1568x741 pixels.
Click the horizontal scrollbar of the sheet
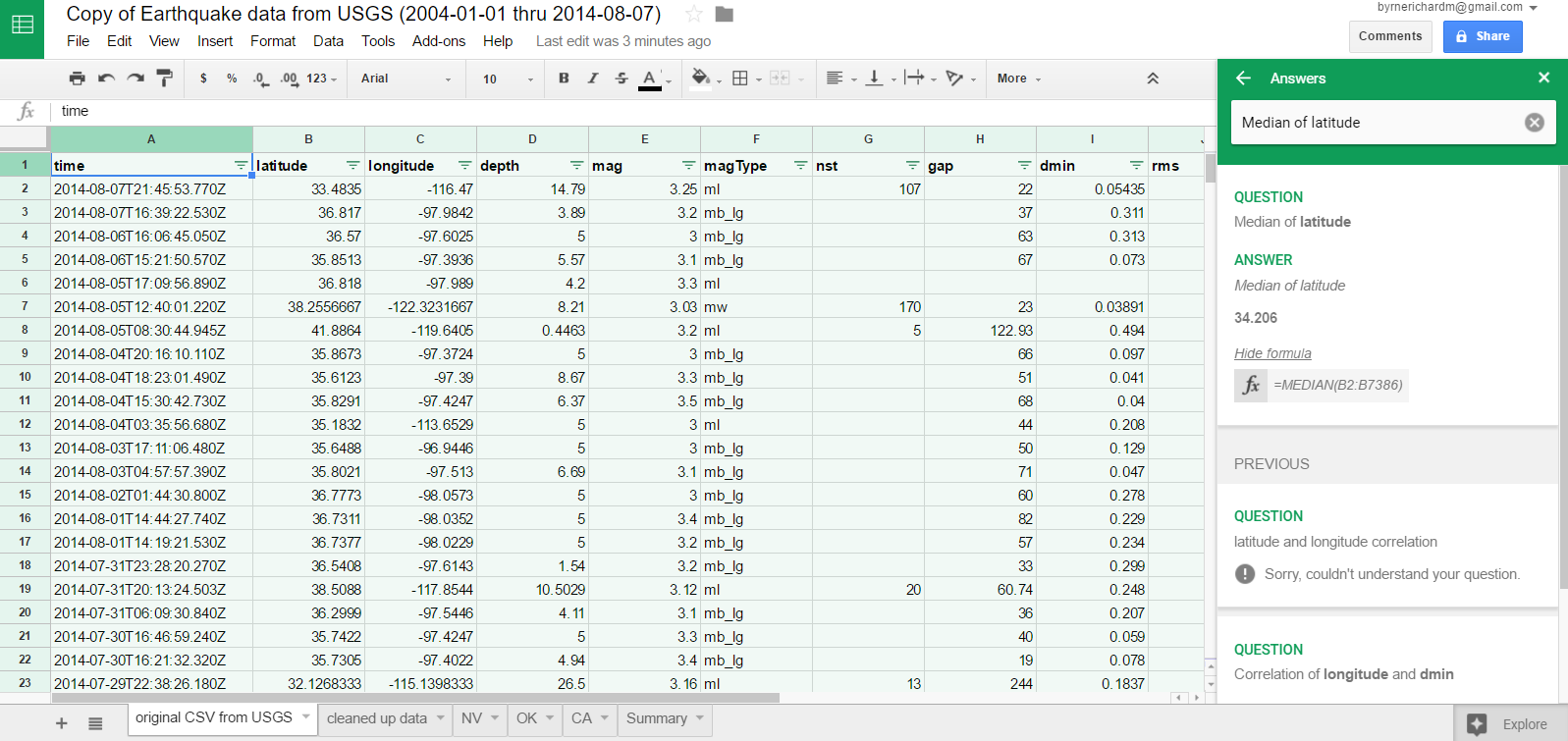coord(416,698)
